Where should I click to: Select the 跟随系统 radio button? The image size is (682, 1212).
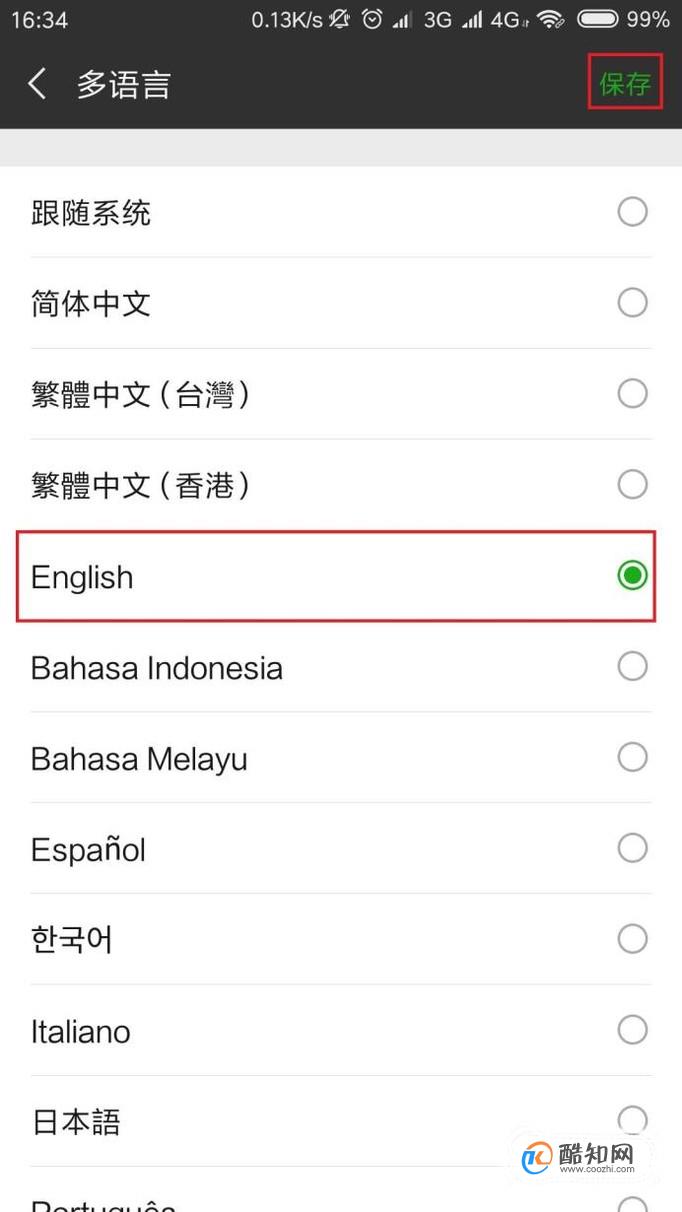632,212
